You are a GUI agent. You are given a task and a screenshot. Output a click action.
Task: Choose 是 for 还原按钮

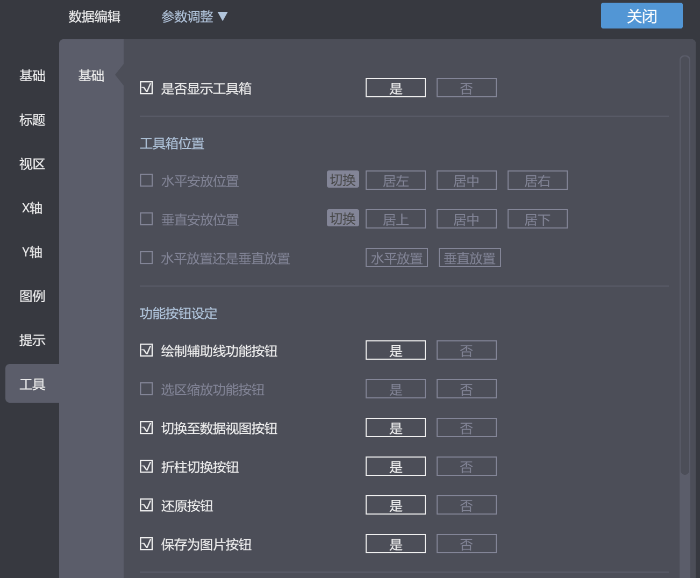coord(396,505)
